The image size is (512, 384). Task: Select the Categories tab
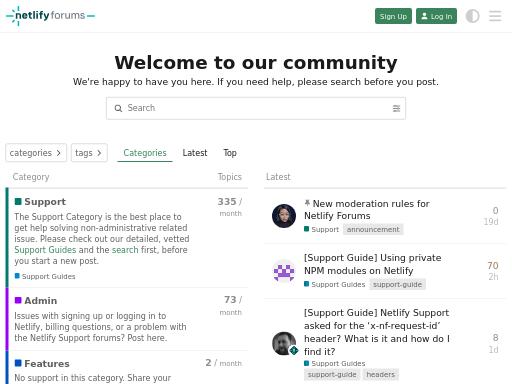point(145,153)
